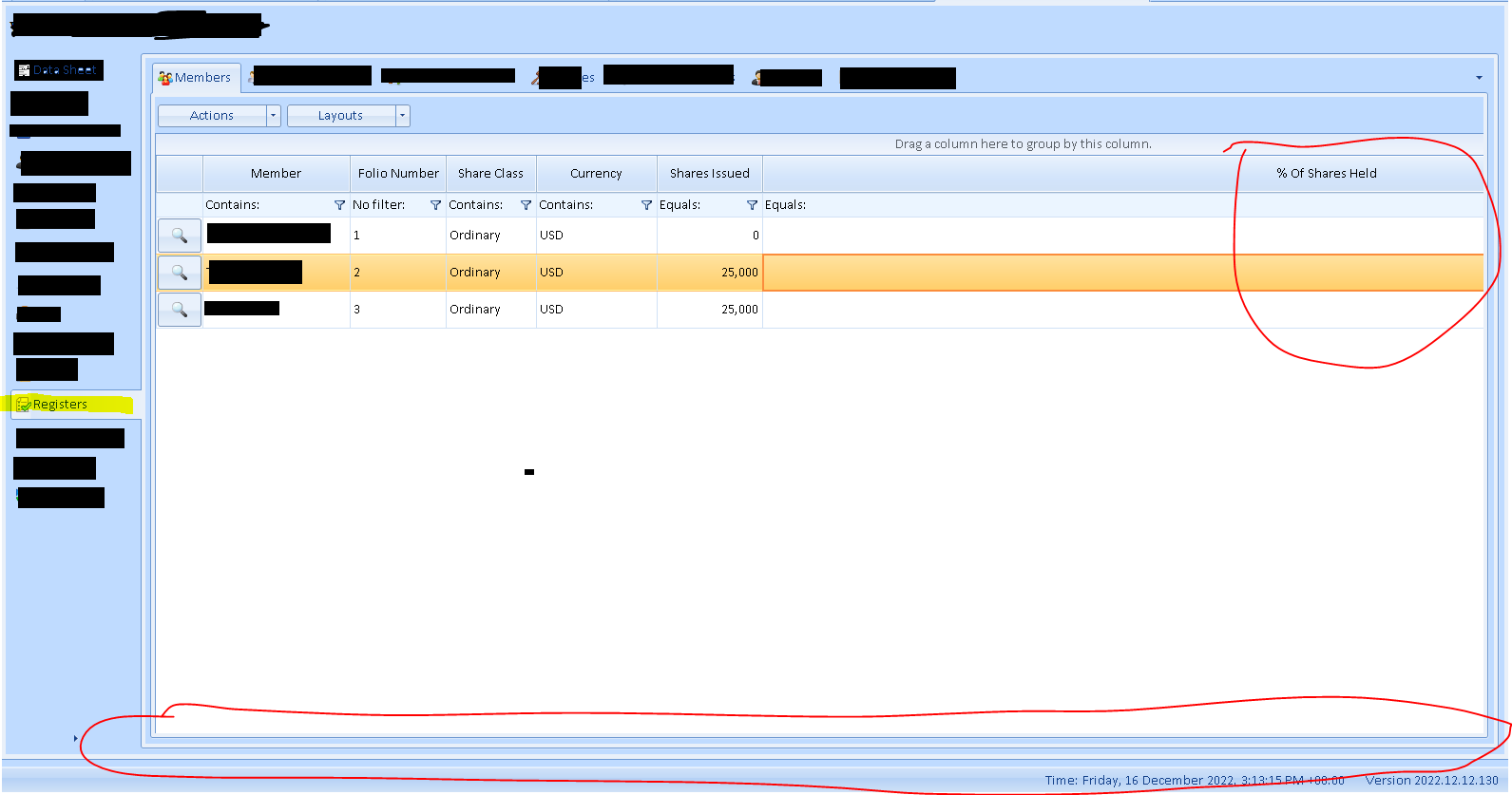Select Registers in the left sidebar
Image resolution: width=1512 pixels, height=795 pixels.
tap(60, 405)
